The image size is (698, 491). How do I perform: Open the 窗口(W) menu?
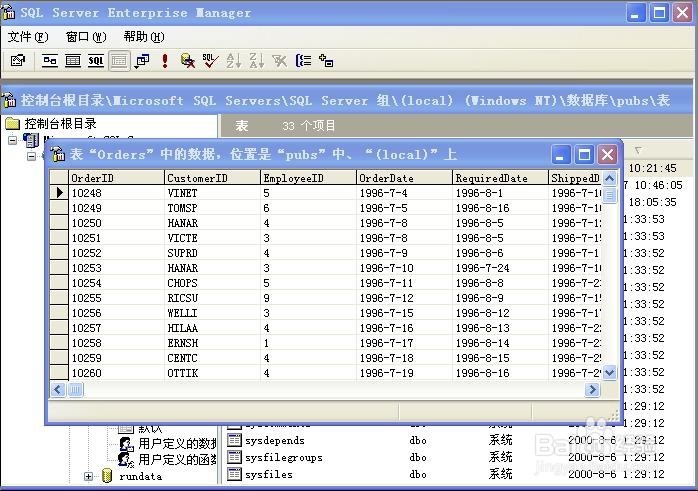86,37
